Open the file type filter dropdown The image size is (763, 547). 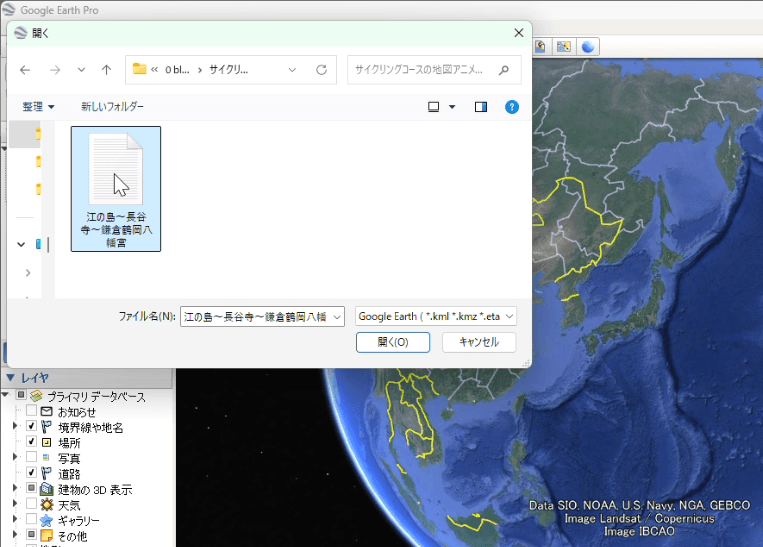pos(436,316)
